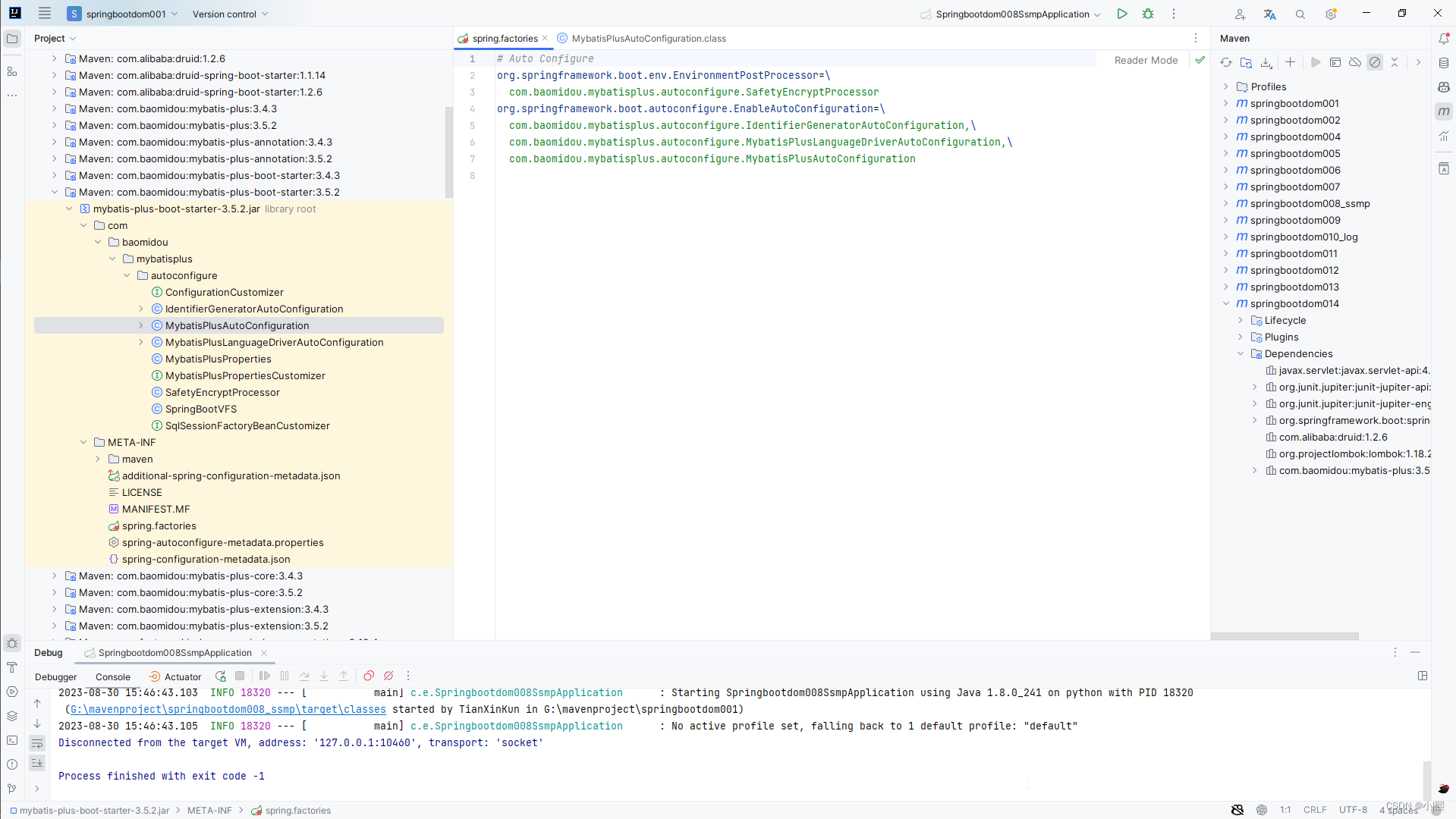Open editor tabs more options menu
Viewport: 1456px width, 819px height.
pos(1196,39)
